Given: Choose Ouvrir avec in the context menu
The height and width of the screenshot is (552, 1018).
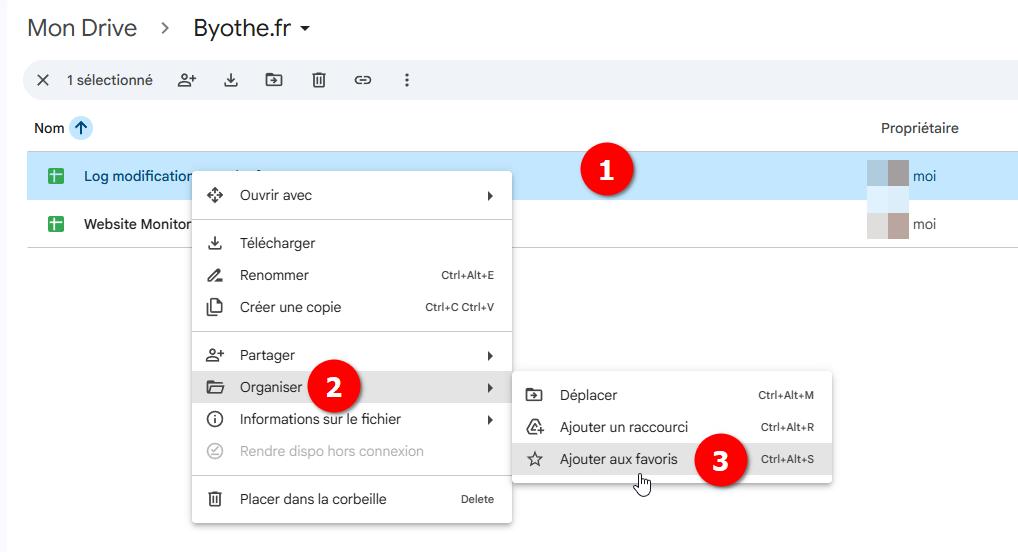Looking at the screenshot, I should pos(352,195).
